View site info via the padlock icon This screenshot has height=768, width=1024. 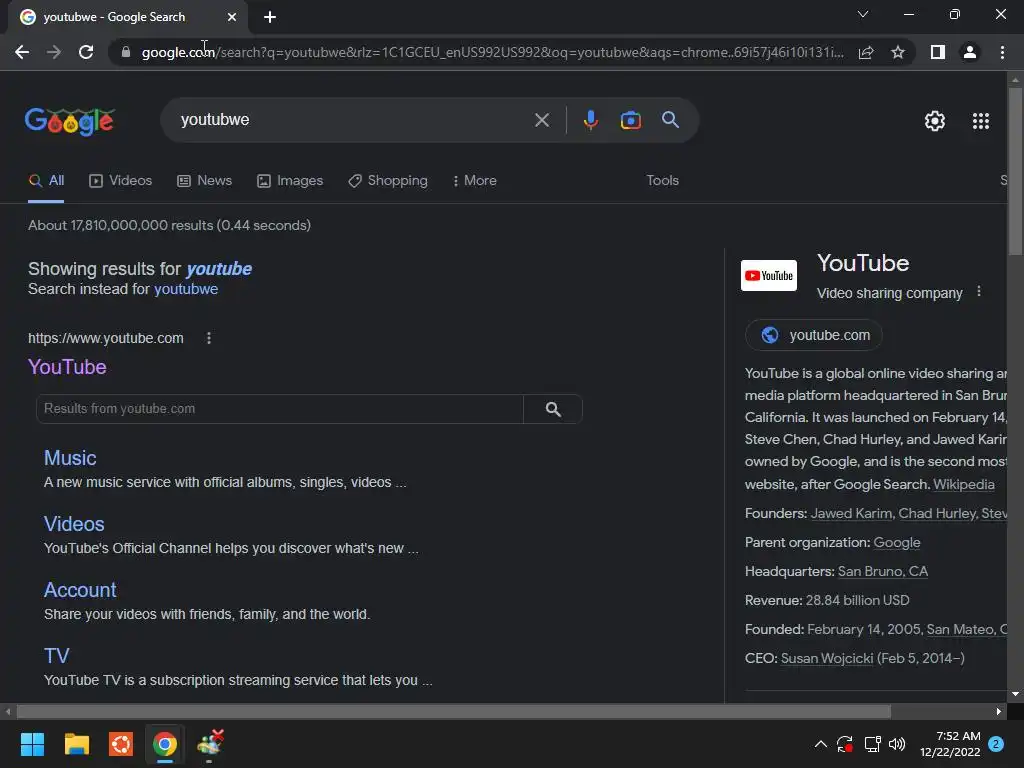click(126, 52)
